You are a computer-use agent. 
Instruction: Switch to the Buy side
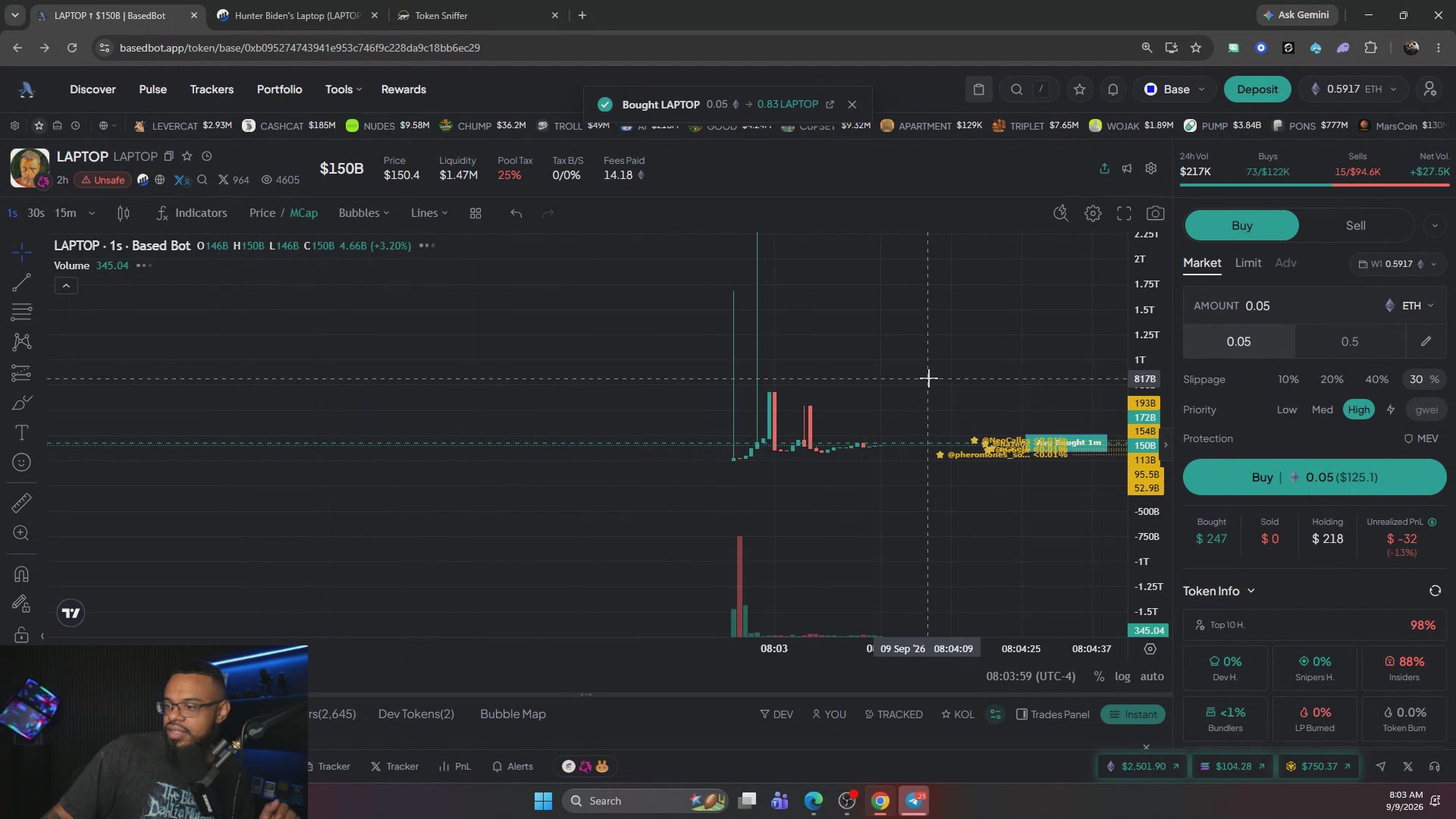[1241, 225]
